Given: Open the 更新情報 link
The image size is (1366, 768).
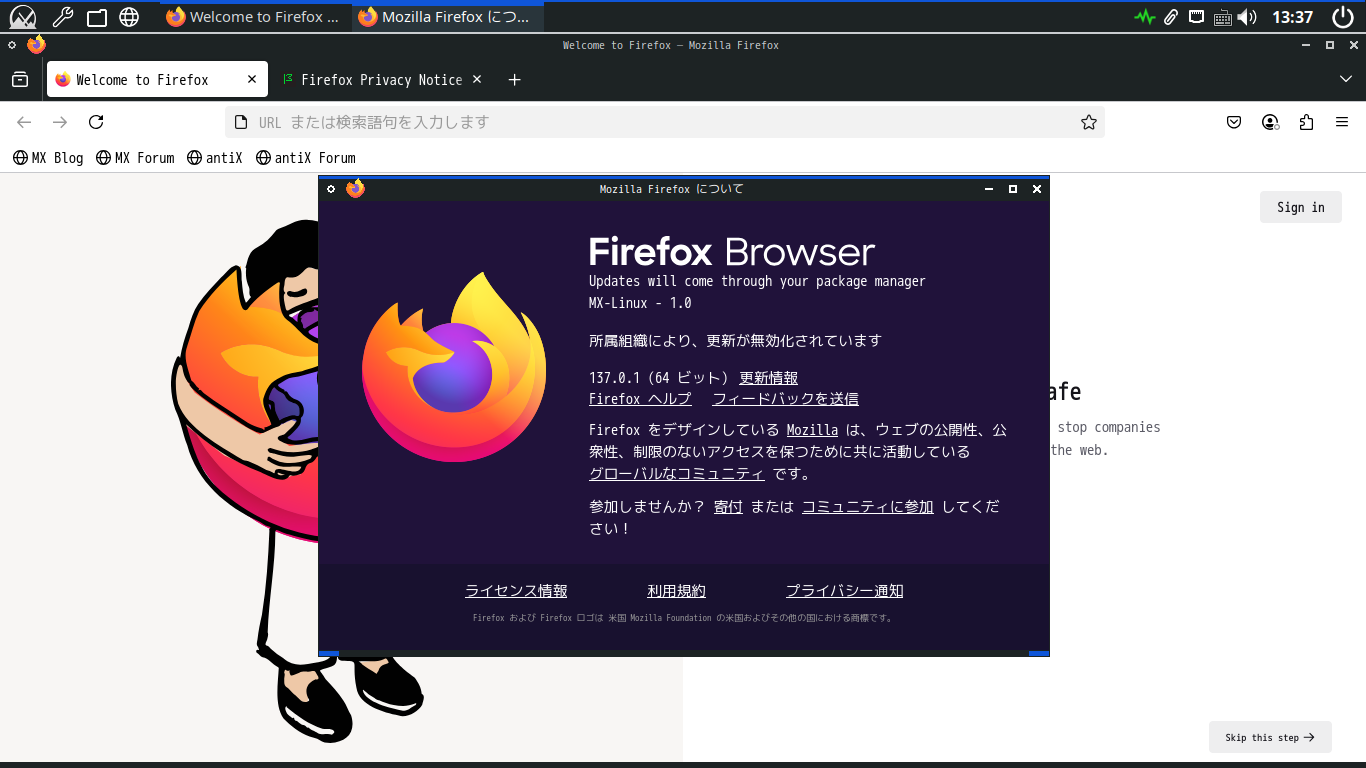Looking at the screenshot, I should pos(768,378).
